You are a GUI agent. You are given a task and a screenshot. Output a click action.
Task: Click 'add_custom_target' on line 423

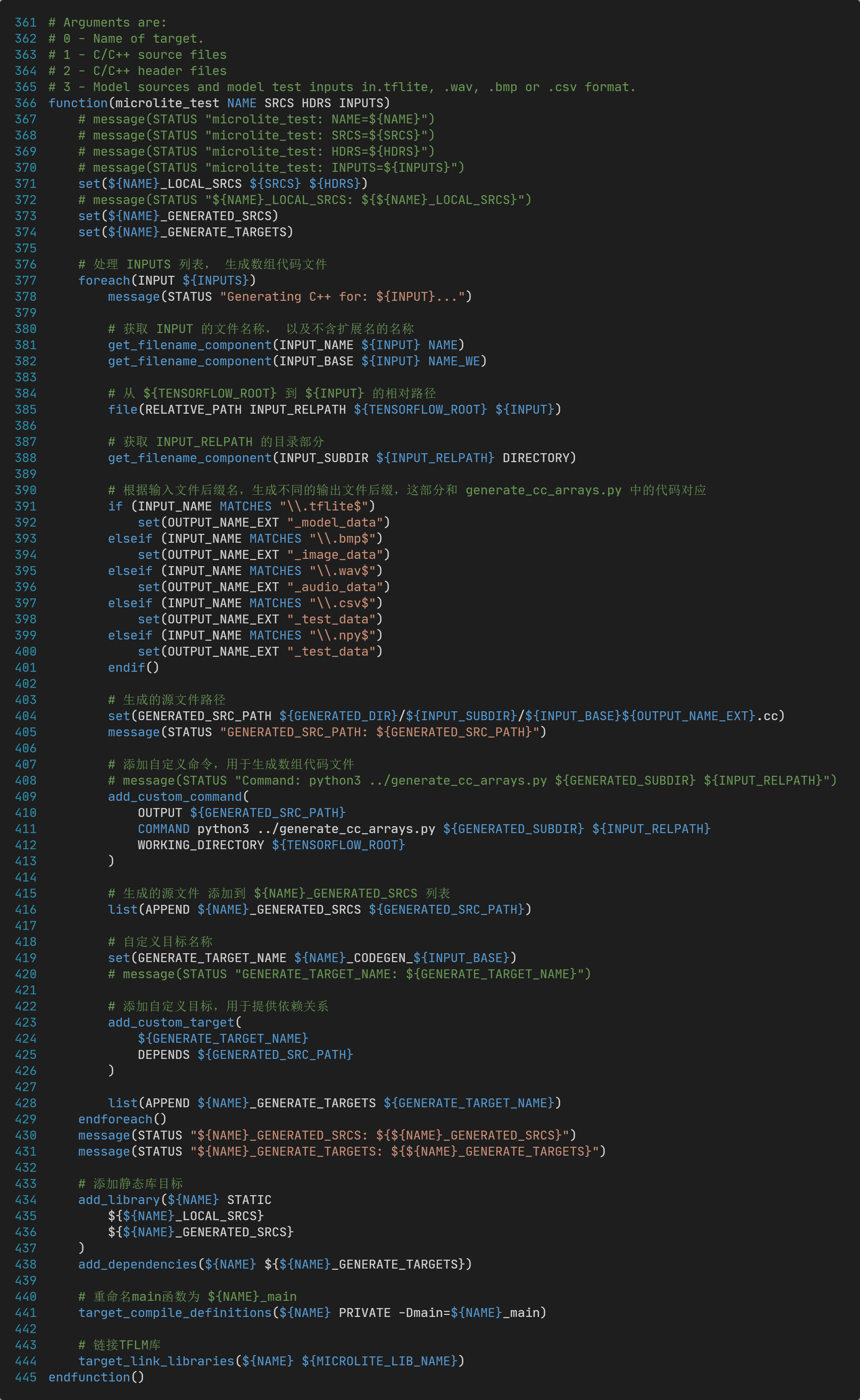pyautogui.click(x=171, y=1023)
